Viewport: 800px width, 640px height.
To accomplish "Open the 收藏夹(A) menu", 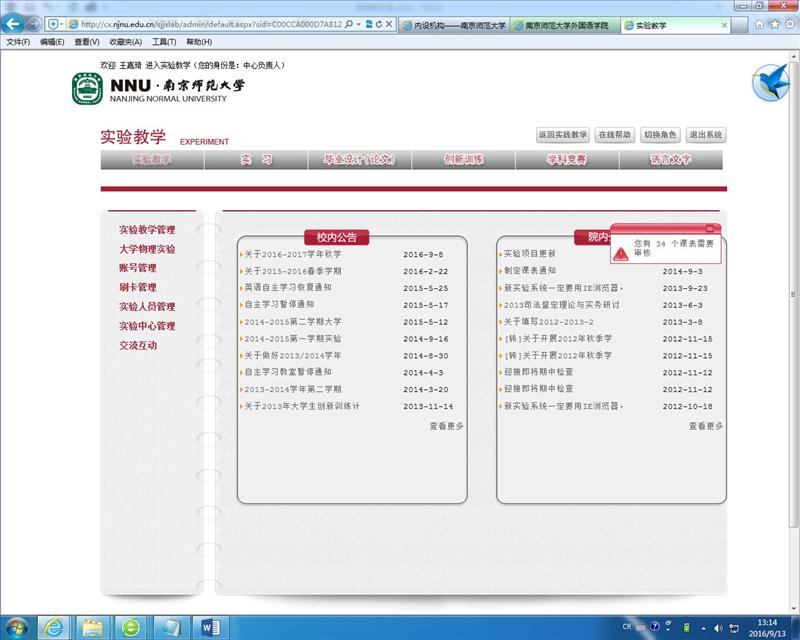I will (x=125, y=42).
